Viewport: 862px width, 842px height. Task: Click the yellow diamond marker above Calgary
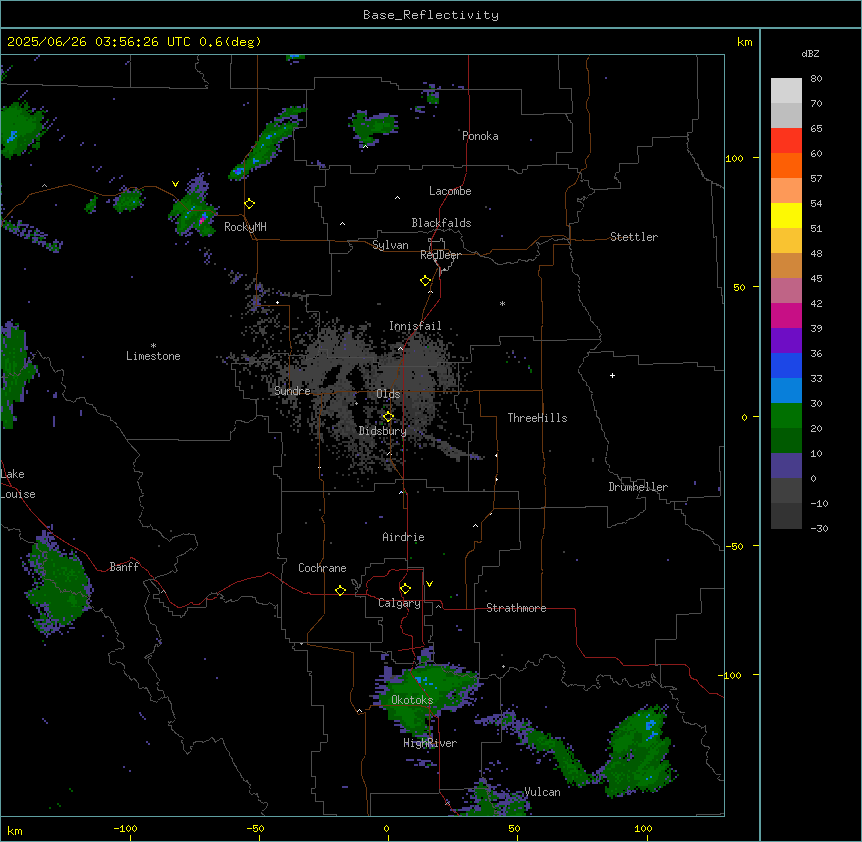(405, 589)
